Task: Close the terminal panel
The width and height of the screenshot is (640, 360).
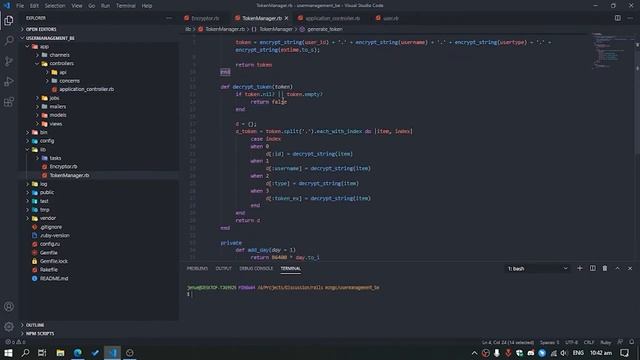Action: pyautogui.click(x=630, y=268)
